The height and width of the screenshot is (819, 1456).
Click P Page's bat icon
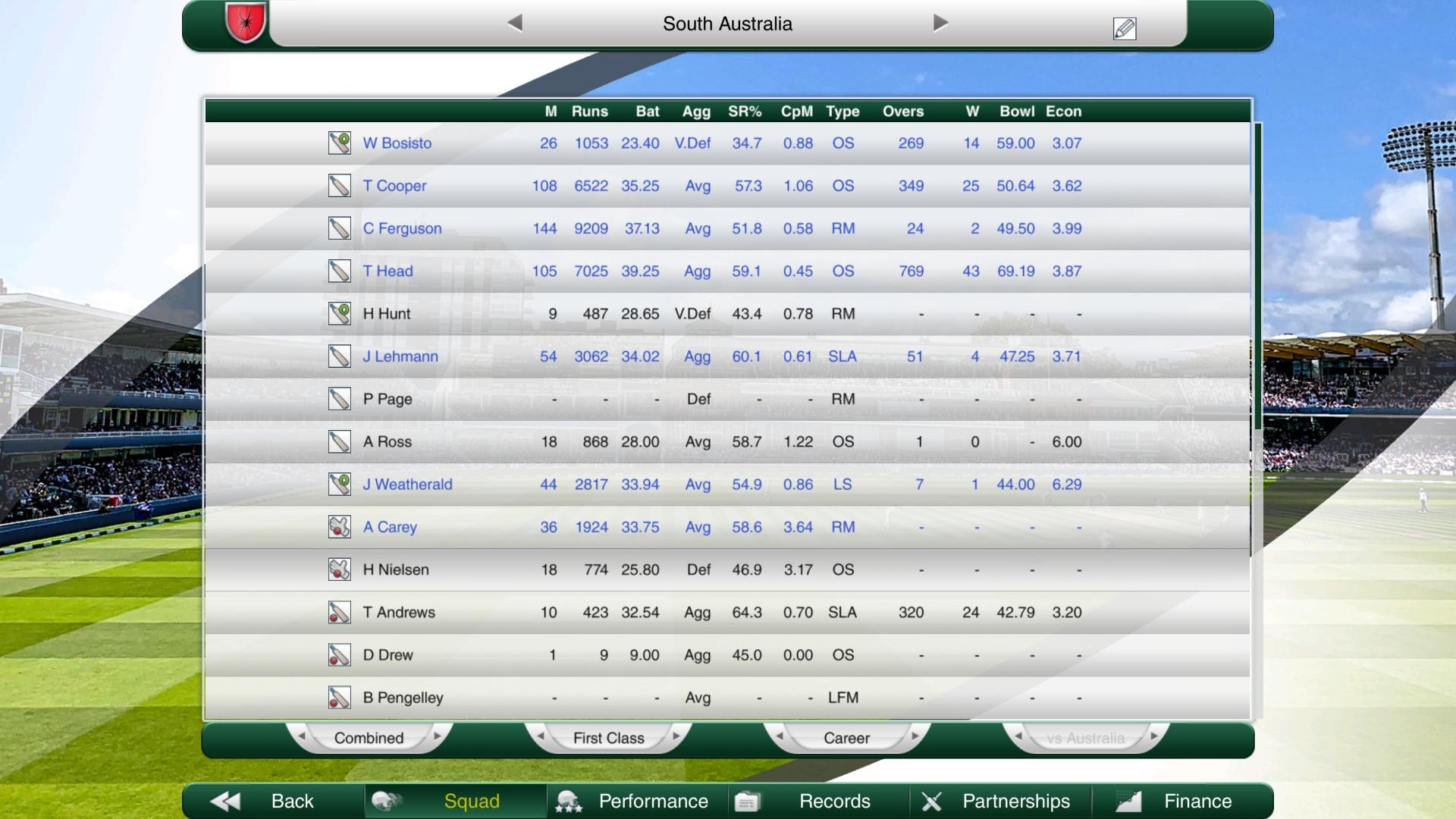pos(339,399)
